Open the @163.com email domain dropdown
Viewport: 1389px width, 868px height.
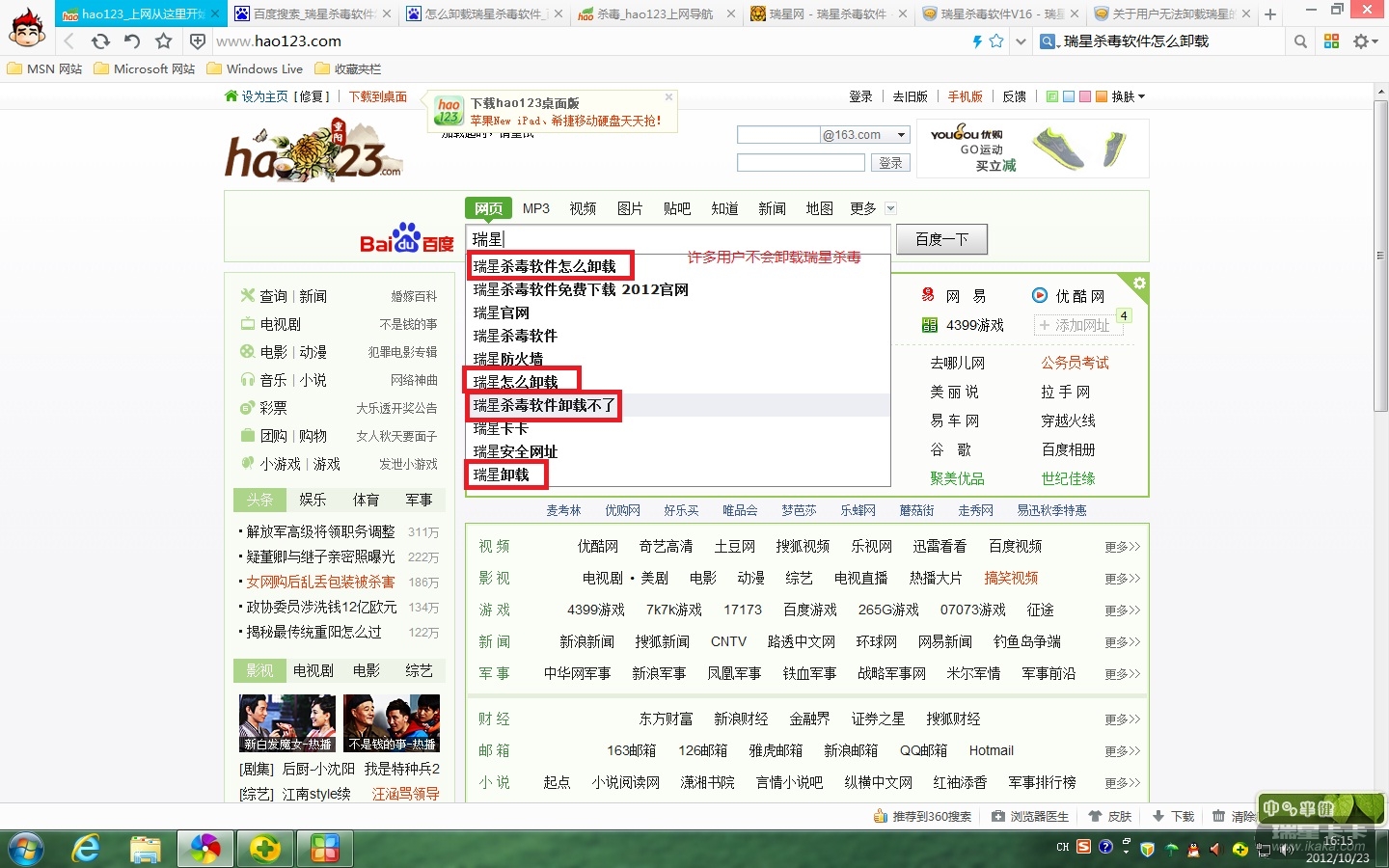pos(902,135)
